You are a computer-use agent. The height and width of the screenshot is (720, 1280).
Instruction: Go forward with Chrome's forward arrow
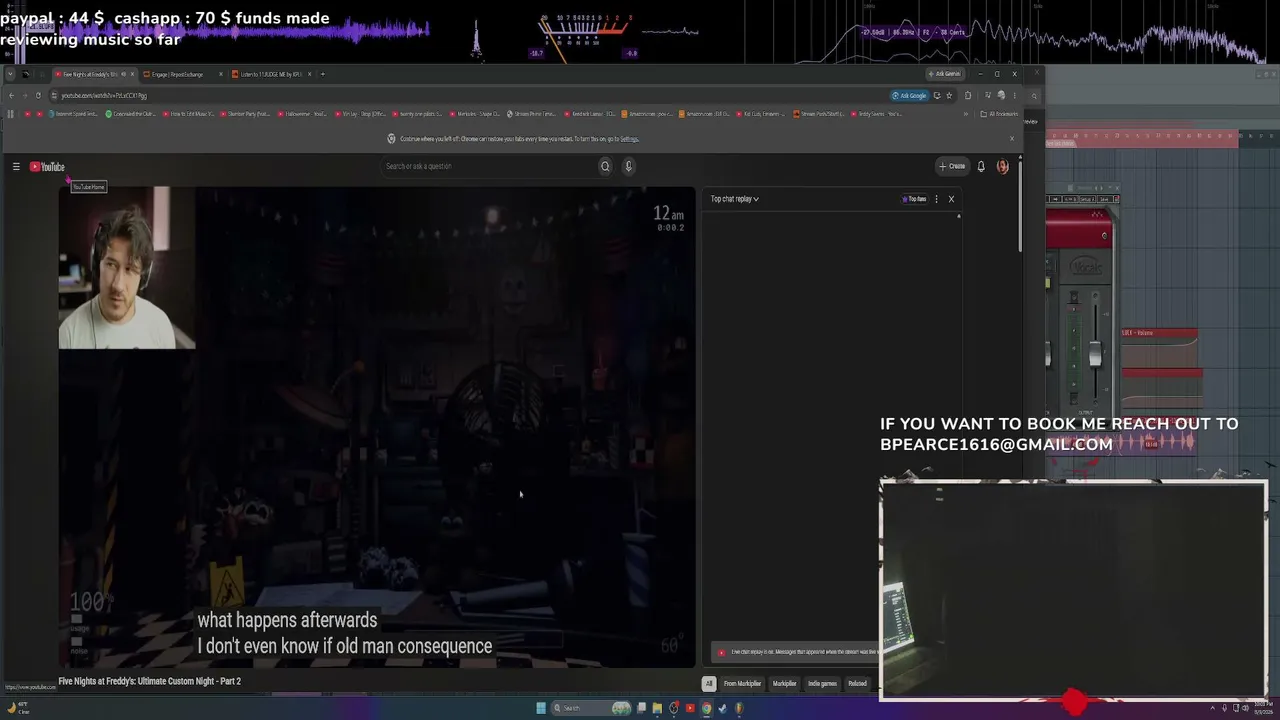[x=25, y=96]
